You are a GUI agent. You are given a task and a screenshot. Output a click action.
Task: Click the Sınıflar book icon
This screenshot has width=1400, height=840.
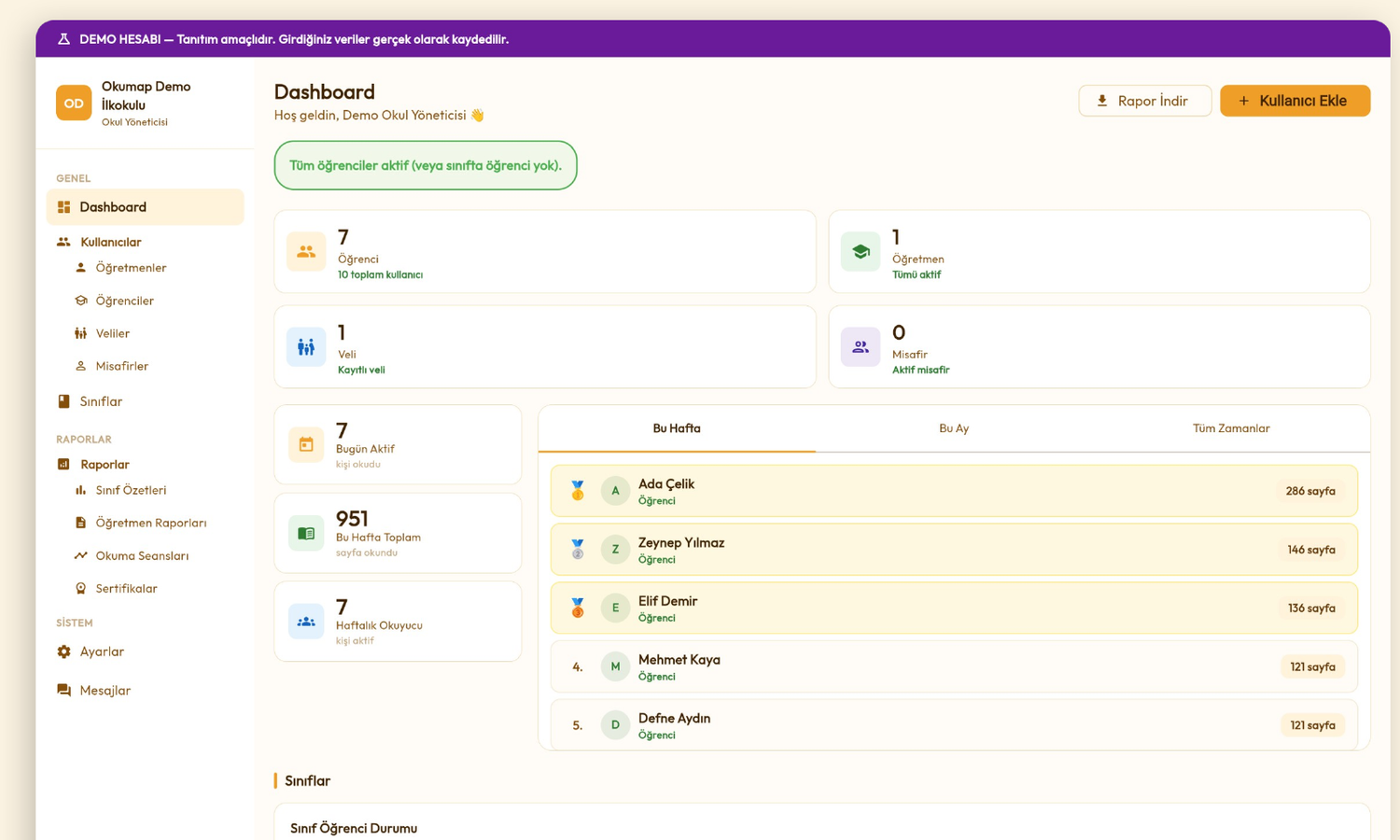tap(63, 401)
